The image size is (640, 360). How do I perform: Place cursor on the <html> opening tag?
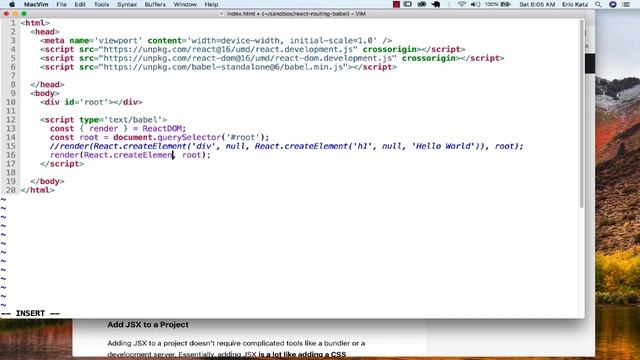[35, 23]
